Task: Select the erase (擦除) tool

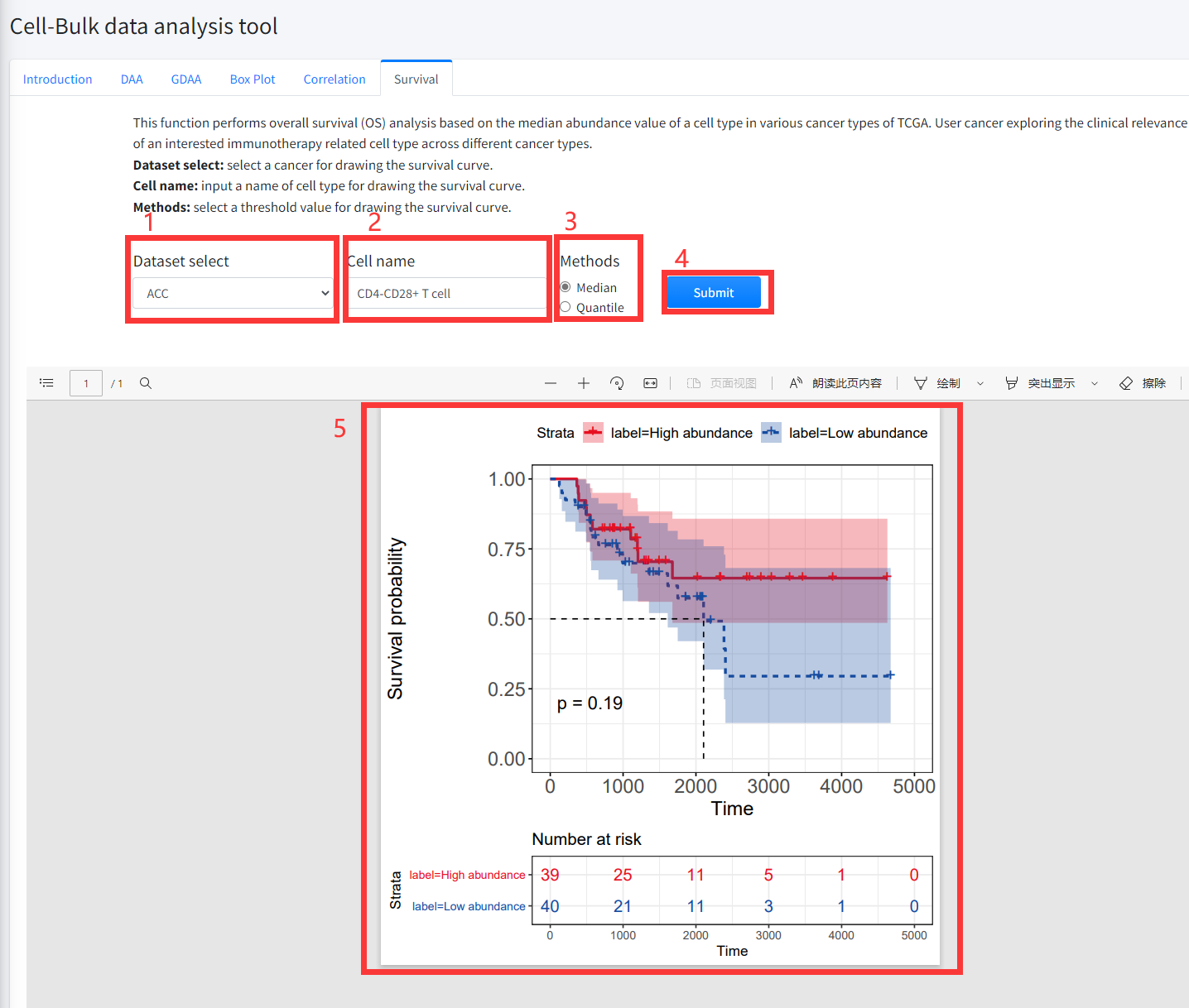Action: pyautogui.click(x=1143, y=383)
